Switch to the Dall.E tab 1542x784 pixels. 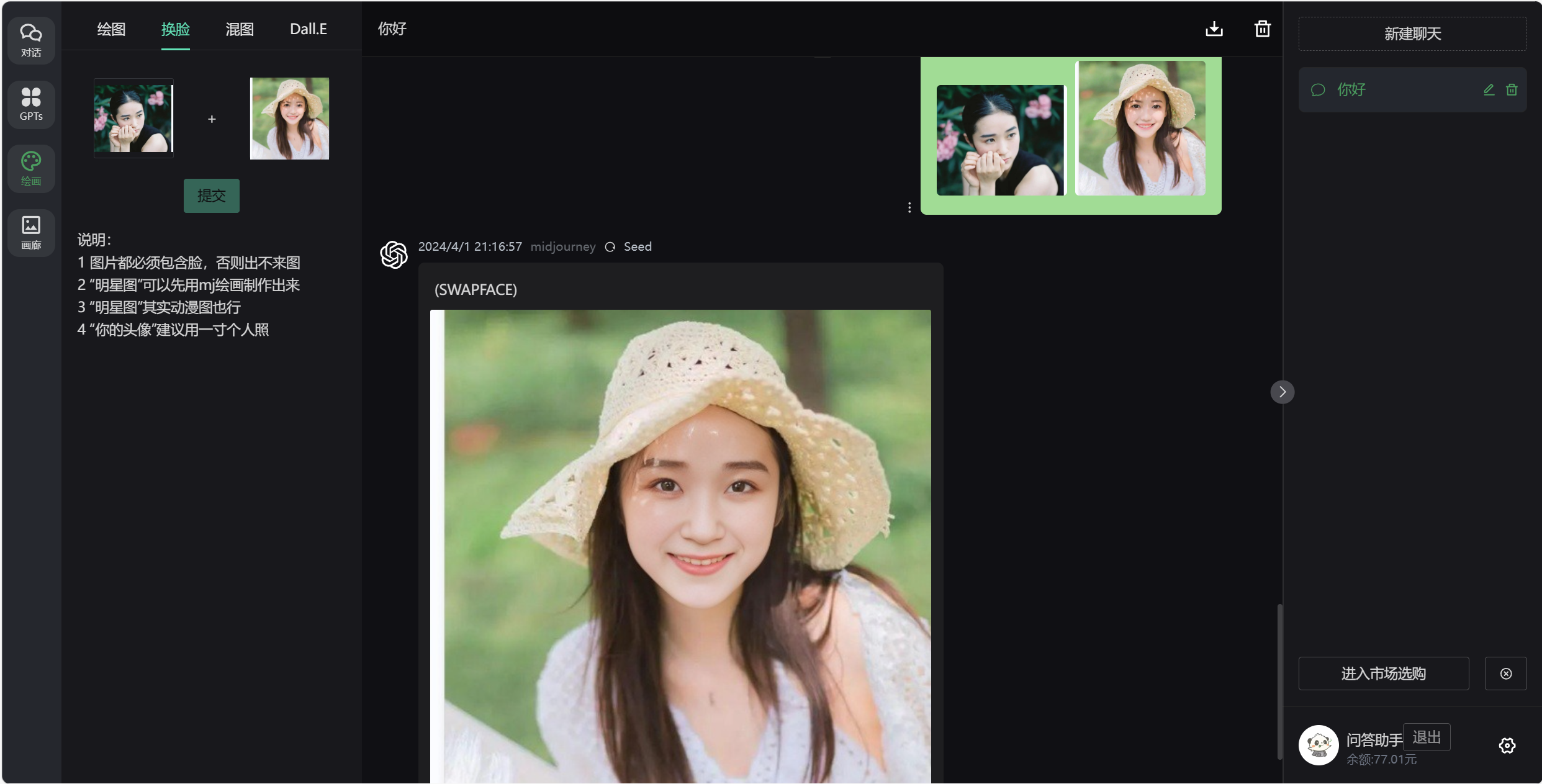point(308,29)
